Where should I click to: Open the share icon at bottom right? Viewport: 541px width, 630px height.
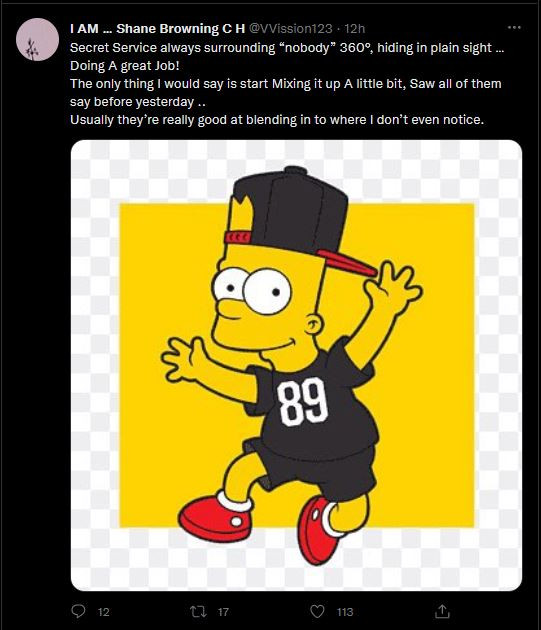pyautogui.click(x=442, y=611)
